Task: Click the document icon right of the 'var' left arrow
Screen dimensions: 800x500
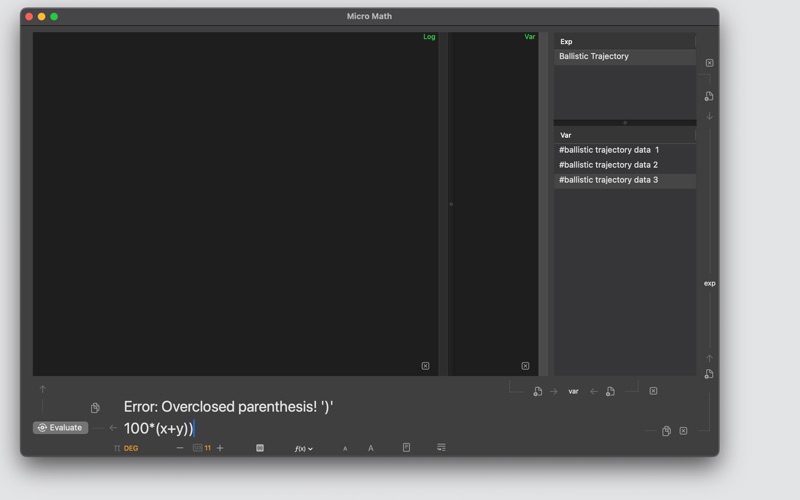Action: 610,391
